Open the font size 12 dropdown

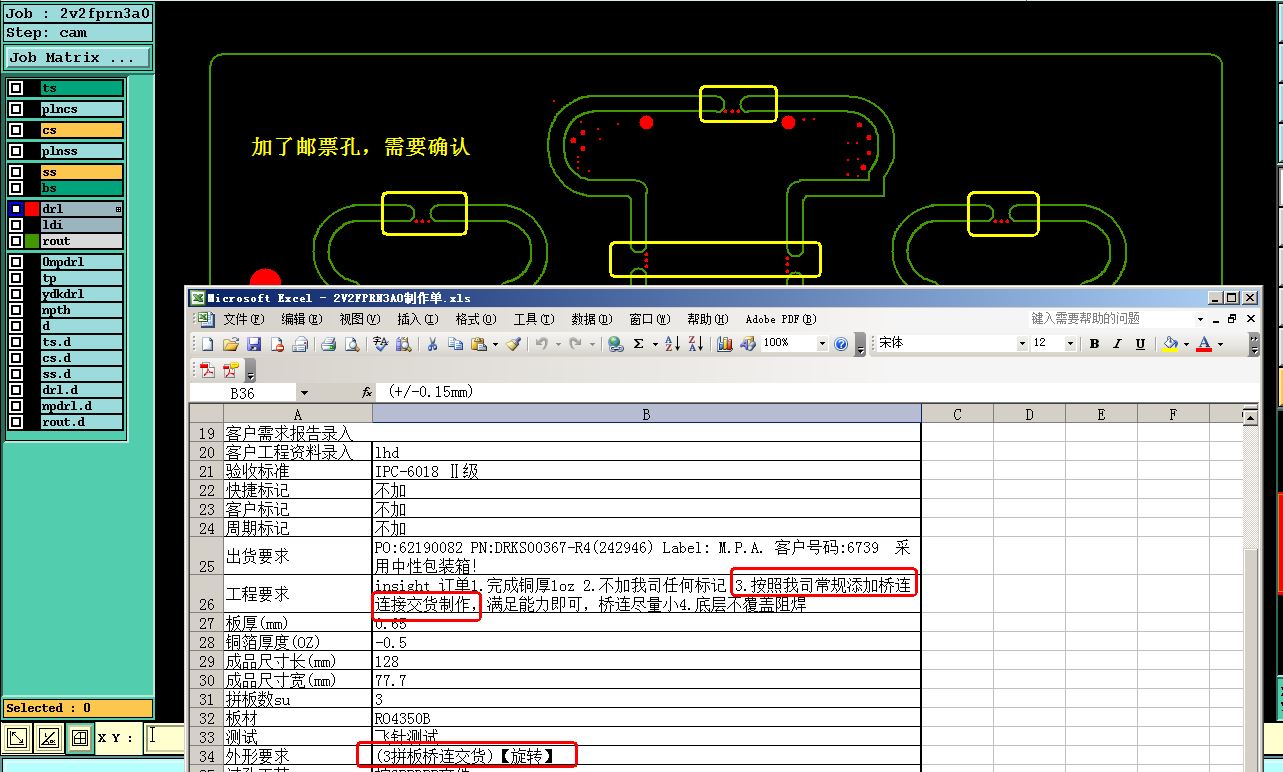(1070, 343)
